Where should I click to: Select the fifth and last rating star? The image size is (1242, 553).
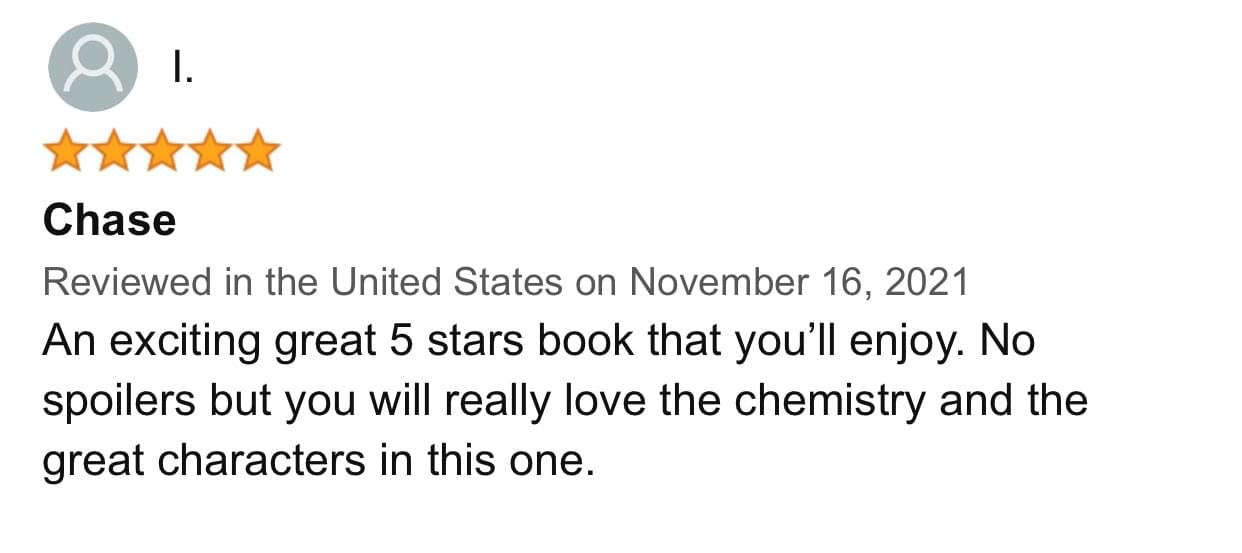point(257,151)
